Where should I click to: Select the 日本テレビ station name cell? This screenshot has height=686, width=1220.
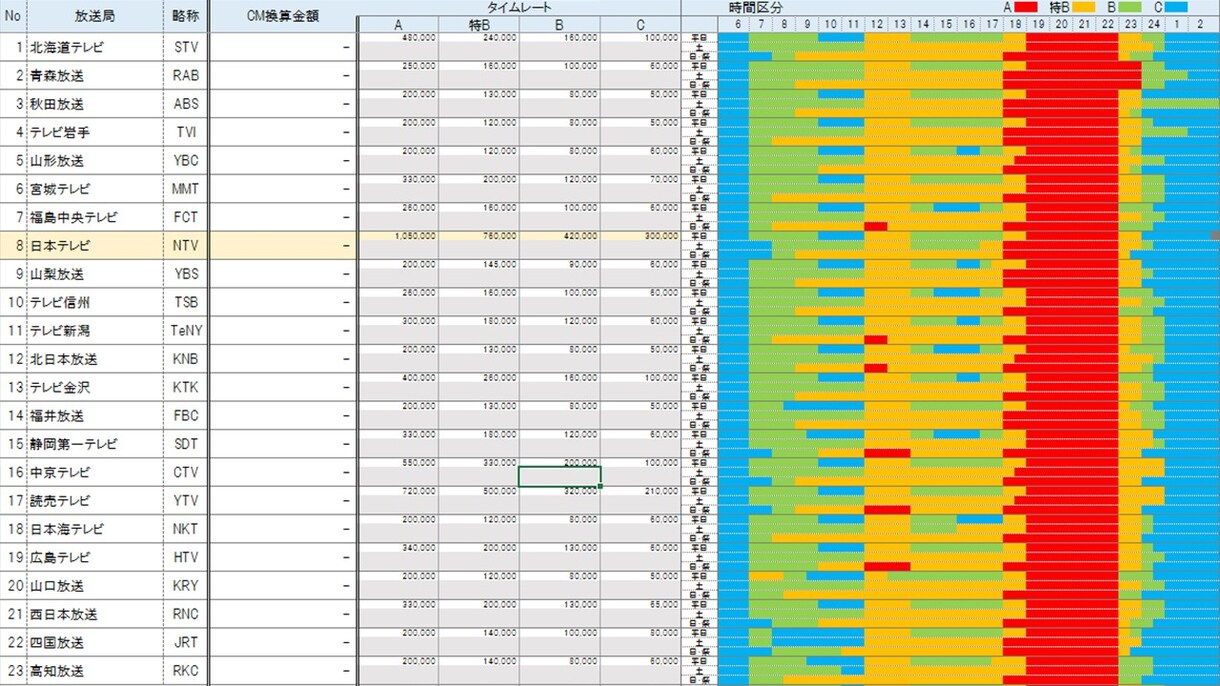click(95, 245)
